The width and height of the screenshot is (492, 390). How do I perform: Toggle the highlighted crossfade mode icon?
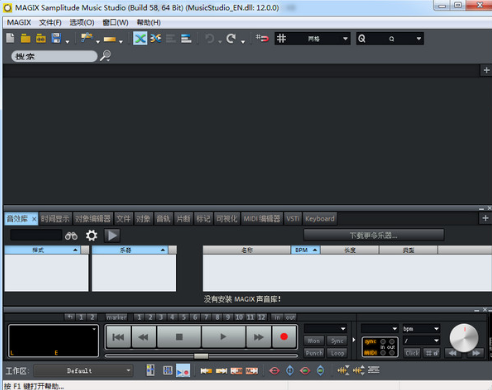[x=140, y=38]
